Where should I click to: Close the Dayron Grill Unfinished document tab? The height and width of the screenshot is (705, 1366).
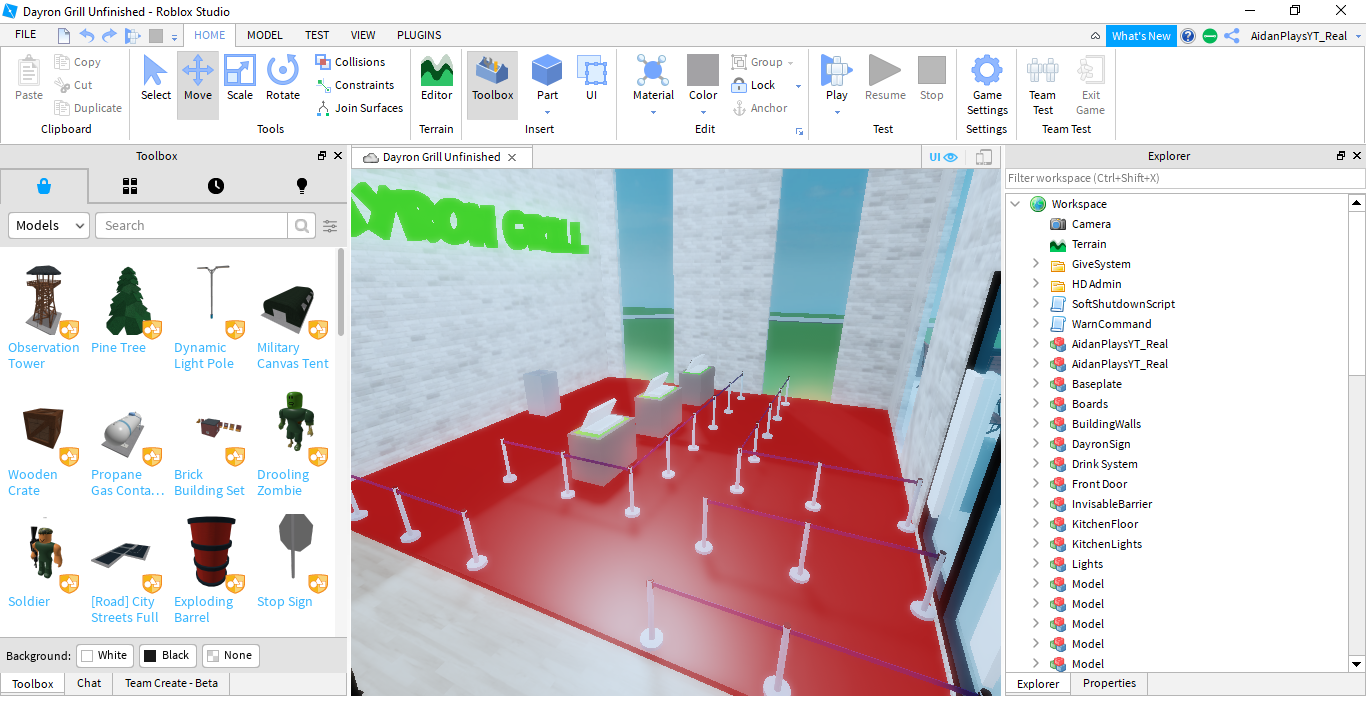512,158
